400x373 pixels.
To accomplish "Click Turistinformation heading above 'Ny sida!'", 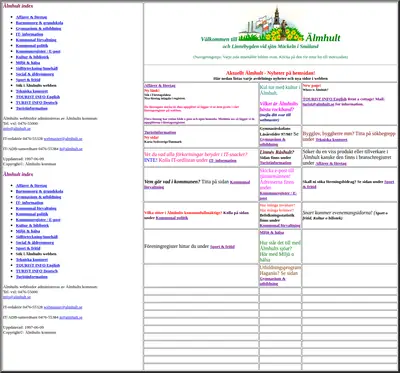I will point(160,132).
